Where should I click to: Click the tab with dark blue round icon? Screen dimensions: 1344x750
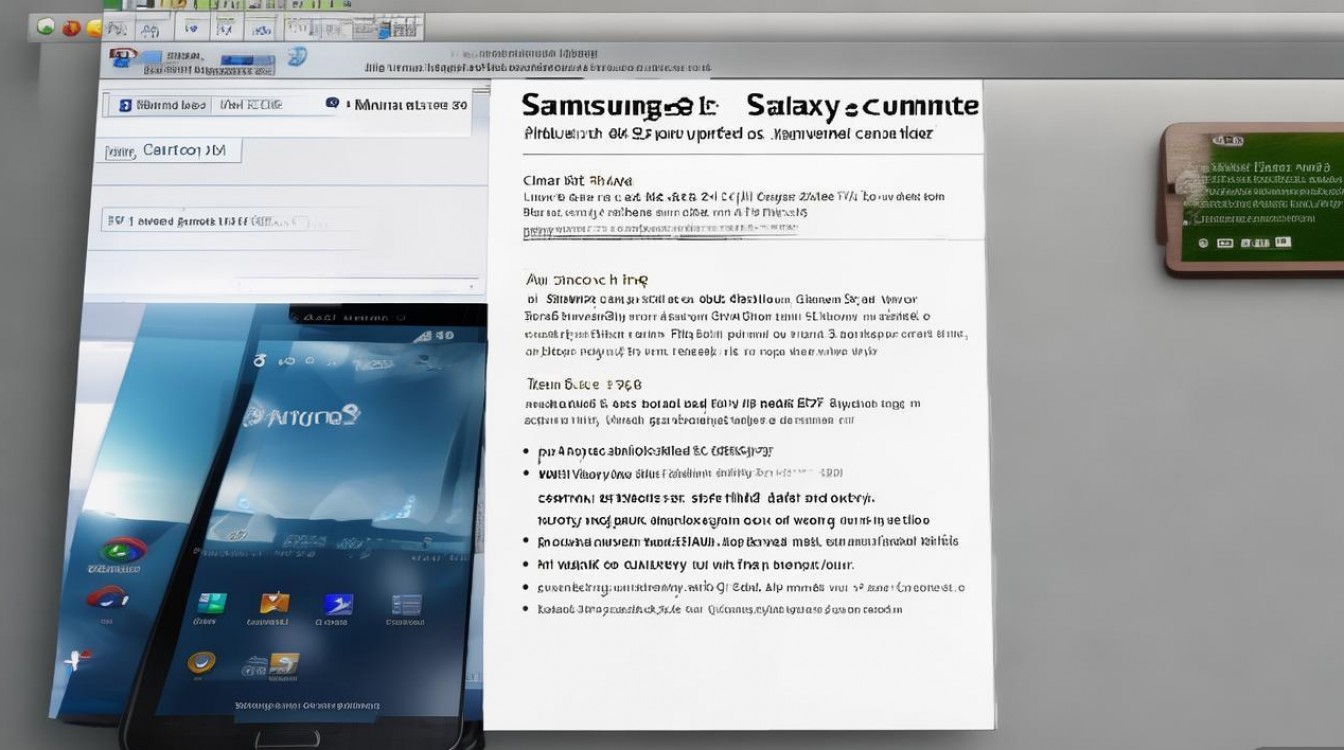click(x=395, y=104)
